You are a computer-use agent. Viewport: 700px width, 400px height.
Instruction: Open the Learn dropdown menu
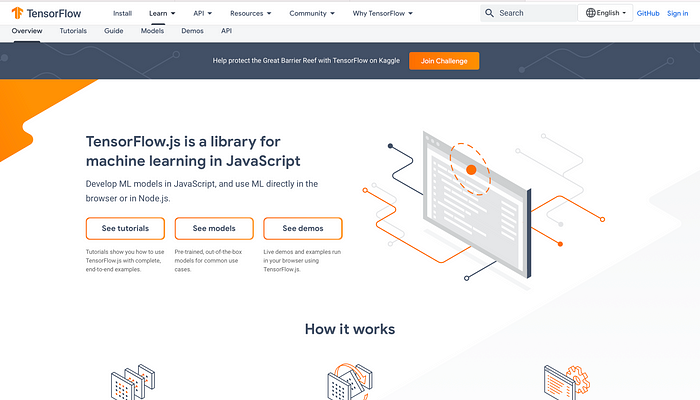(162, 13)
